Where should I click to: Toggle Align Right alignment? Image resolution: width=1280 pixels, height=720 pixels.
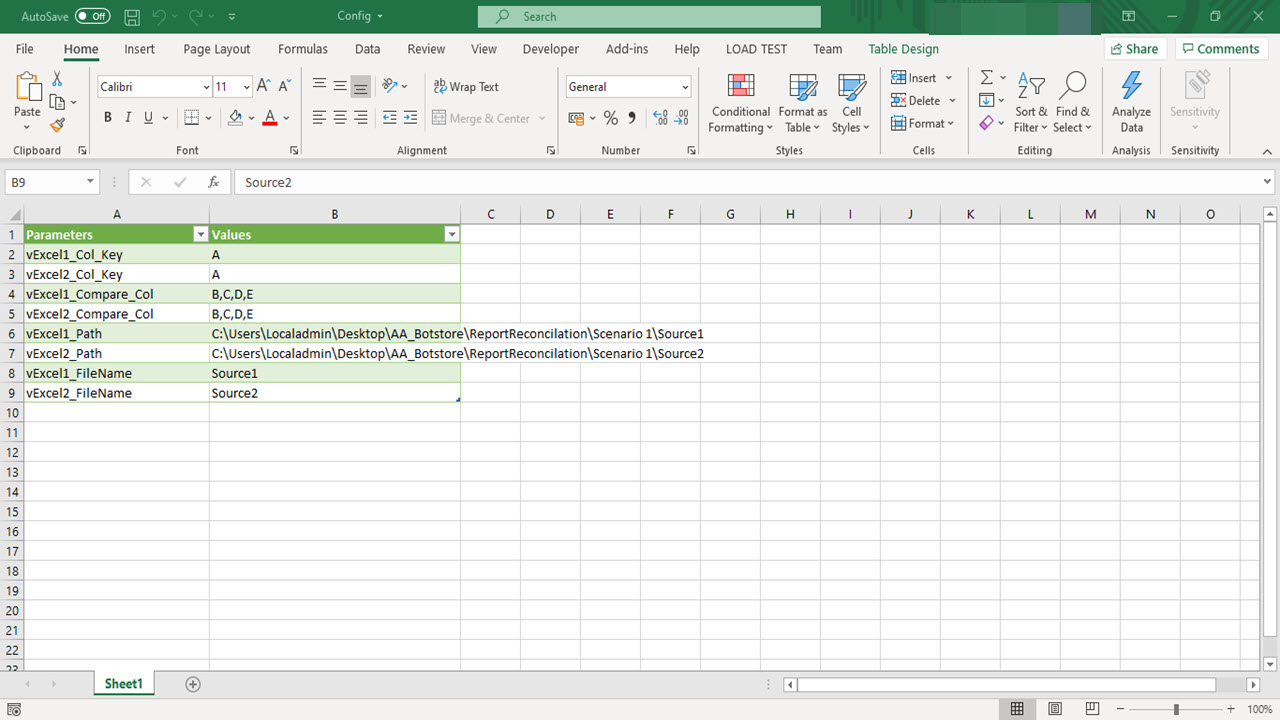[361, 118]
